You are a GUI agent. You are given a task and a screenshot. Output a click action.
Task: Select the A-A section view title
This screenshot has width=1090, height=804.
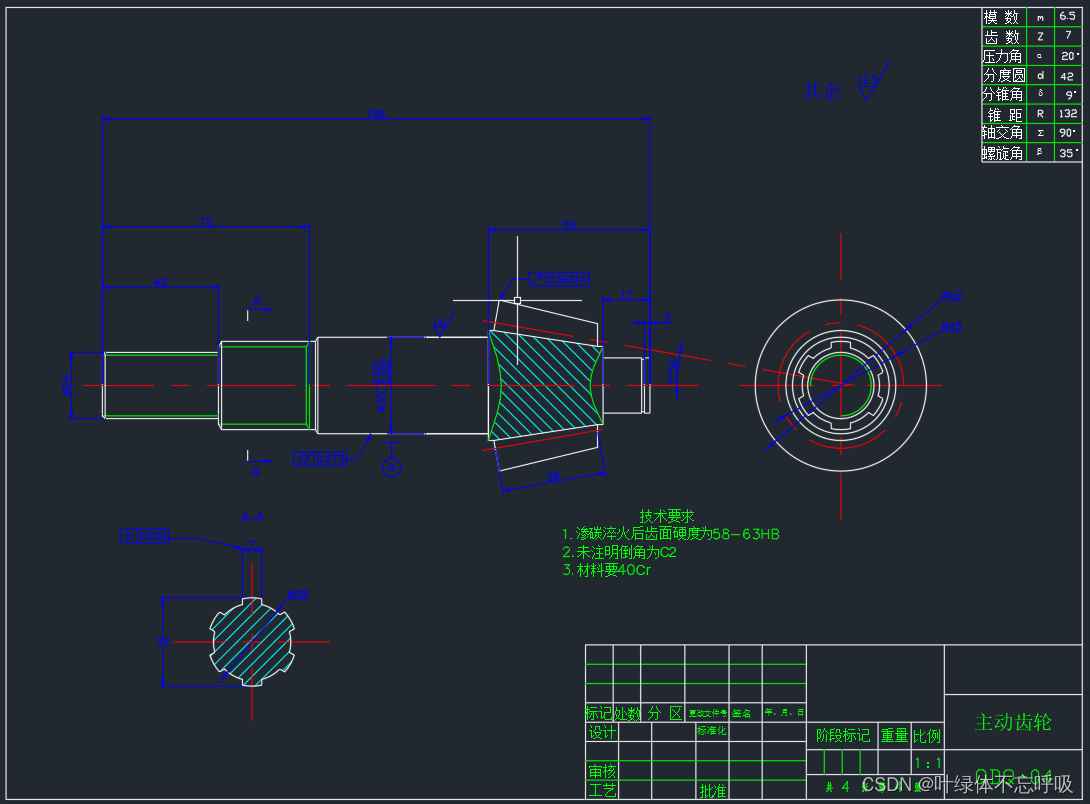point(252,517)
